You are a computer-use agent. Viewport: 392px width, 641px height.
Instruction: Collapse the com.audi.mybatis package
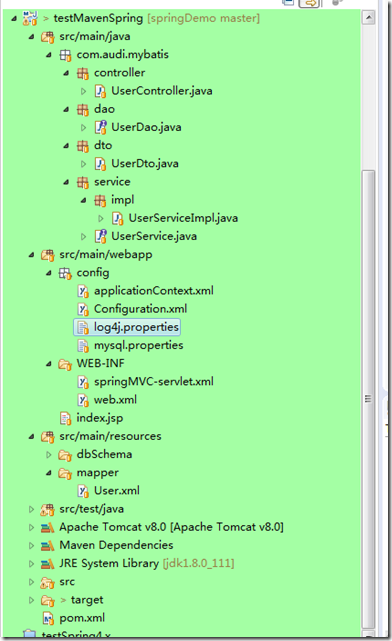49,55
